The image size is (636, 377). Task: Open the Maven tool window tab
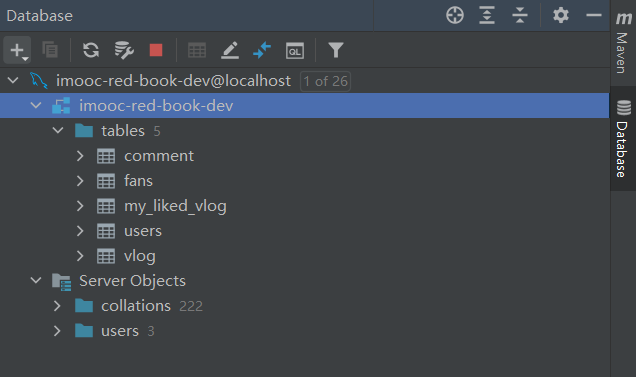click(623, 43)
